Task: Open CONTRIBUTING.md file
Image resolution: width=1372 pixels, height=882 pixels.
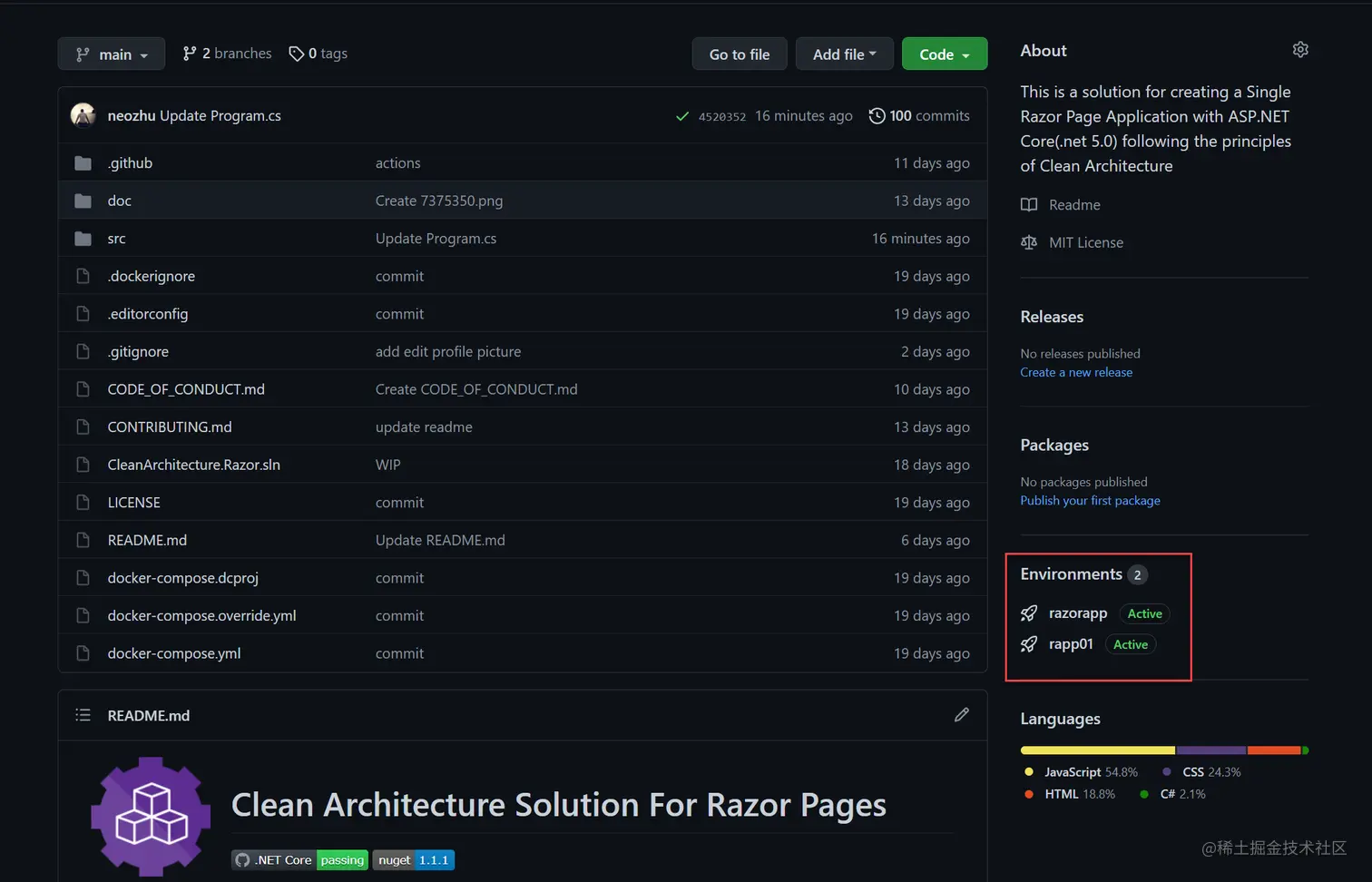Action: (170, 426)
